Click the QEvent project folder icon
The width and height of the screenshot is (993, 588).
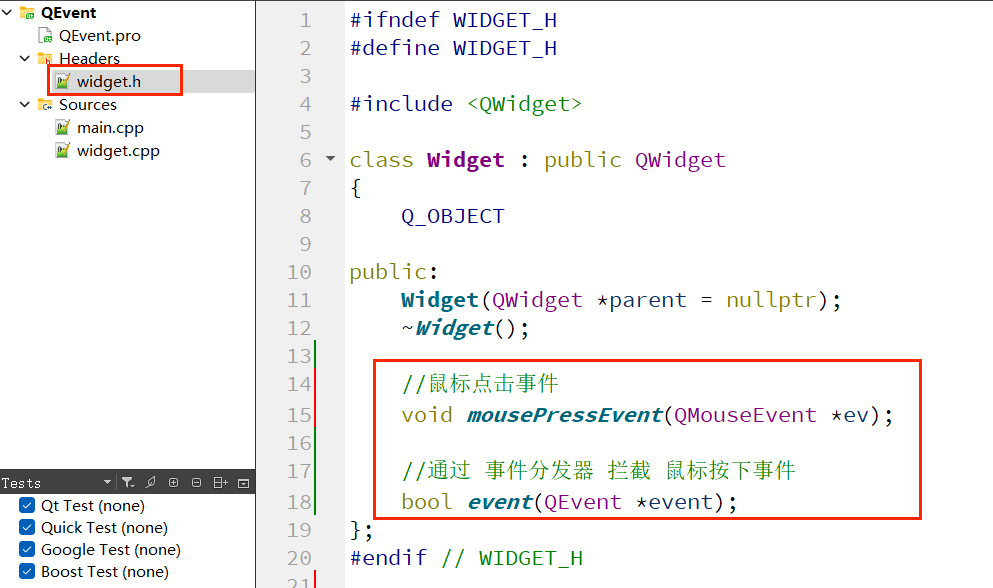[x=27, y=13]
